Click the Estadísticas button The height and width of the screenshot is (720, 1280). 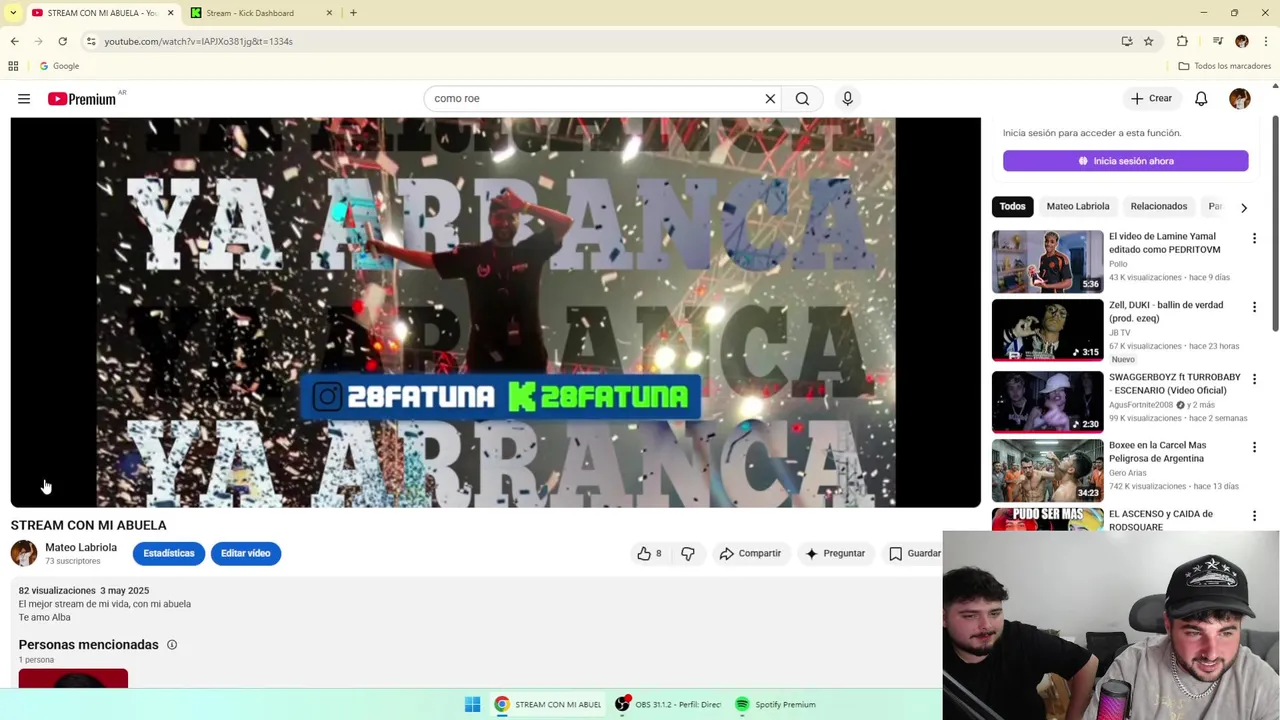[169, 553]
